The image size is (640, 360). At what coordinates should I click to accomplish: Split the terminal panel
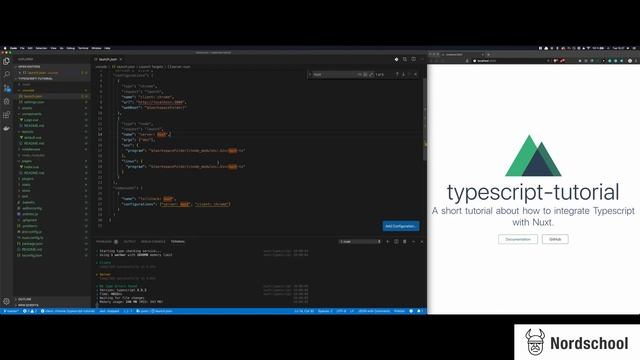396,242
